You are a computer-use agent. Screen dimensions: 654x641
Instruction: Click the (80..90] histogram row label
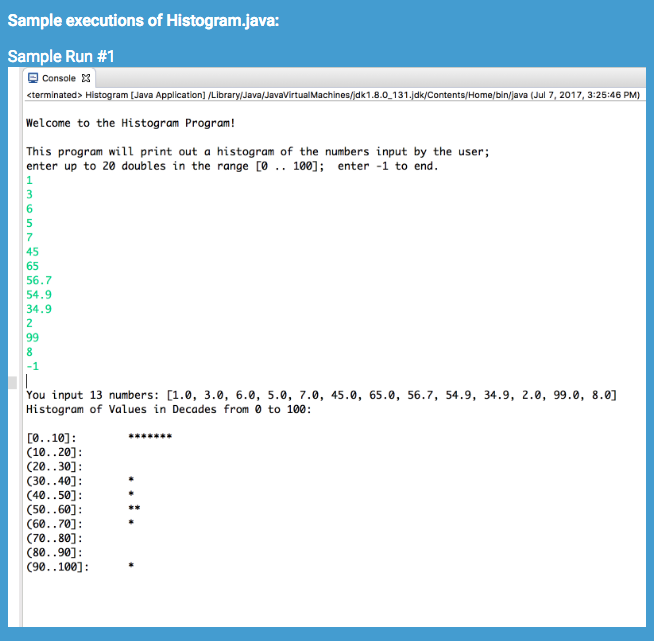pos(55,553)
